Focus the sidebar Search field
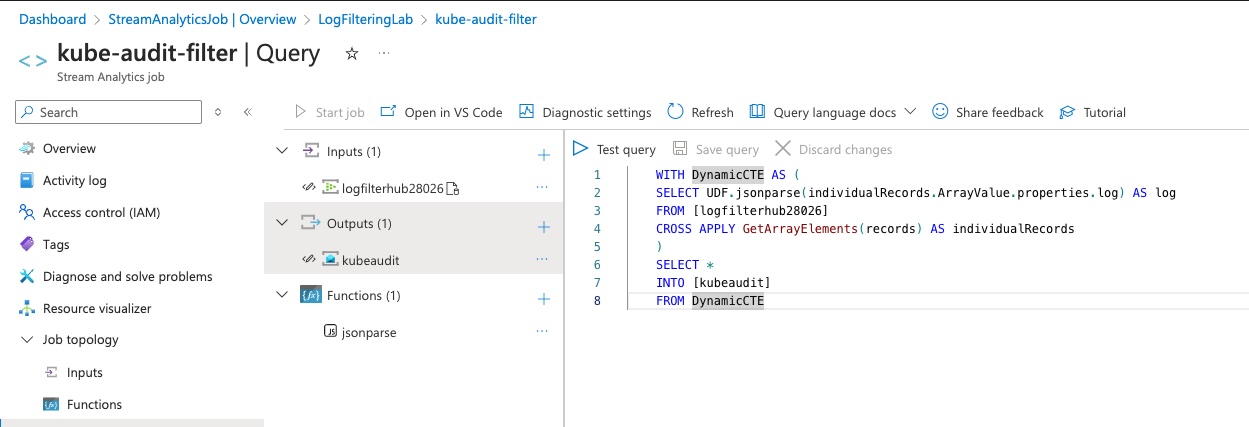The width and height of the screenshot is (1249, 427). click(108, 112)
